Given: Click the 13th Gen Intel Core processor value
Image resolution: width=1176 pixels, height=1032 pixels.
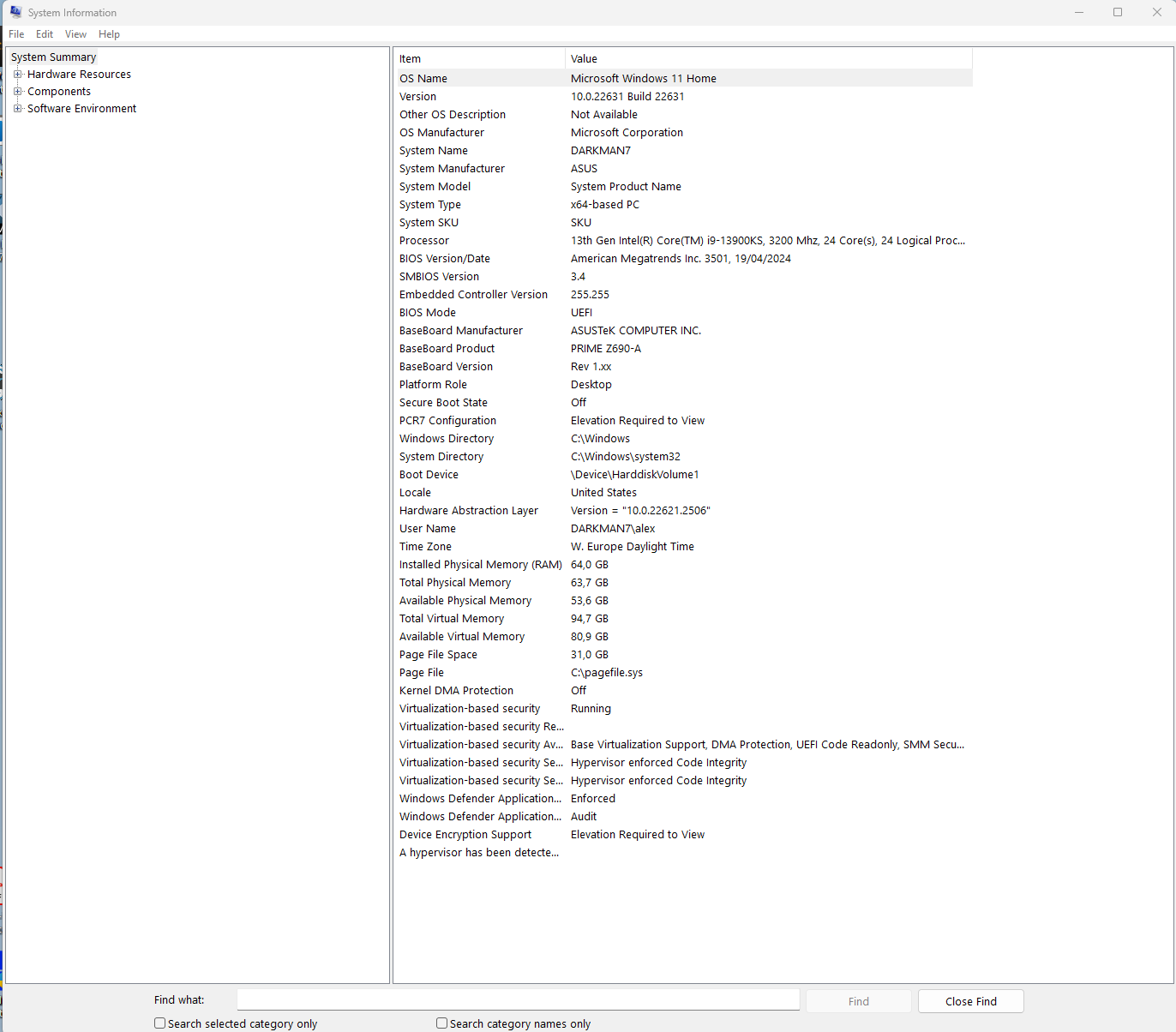Looking at the screenshot, I should pos(768,241).
